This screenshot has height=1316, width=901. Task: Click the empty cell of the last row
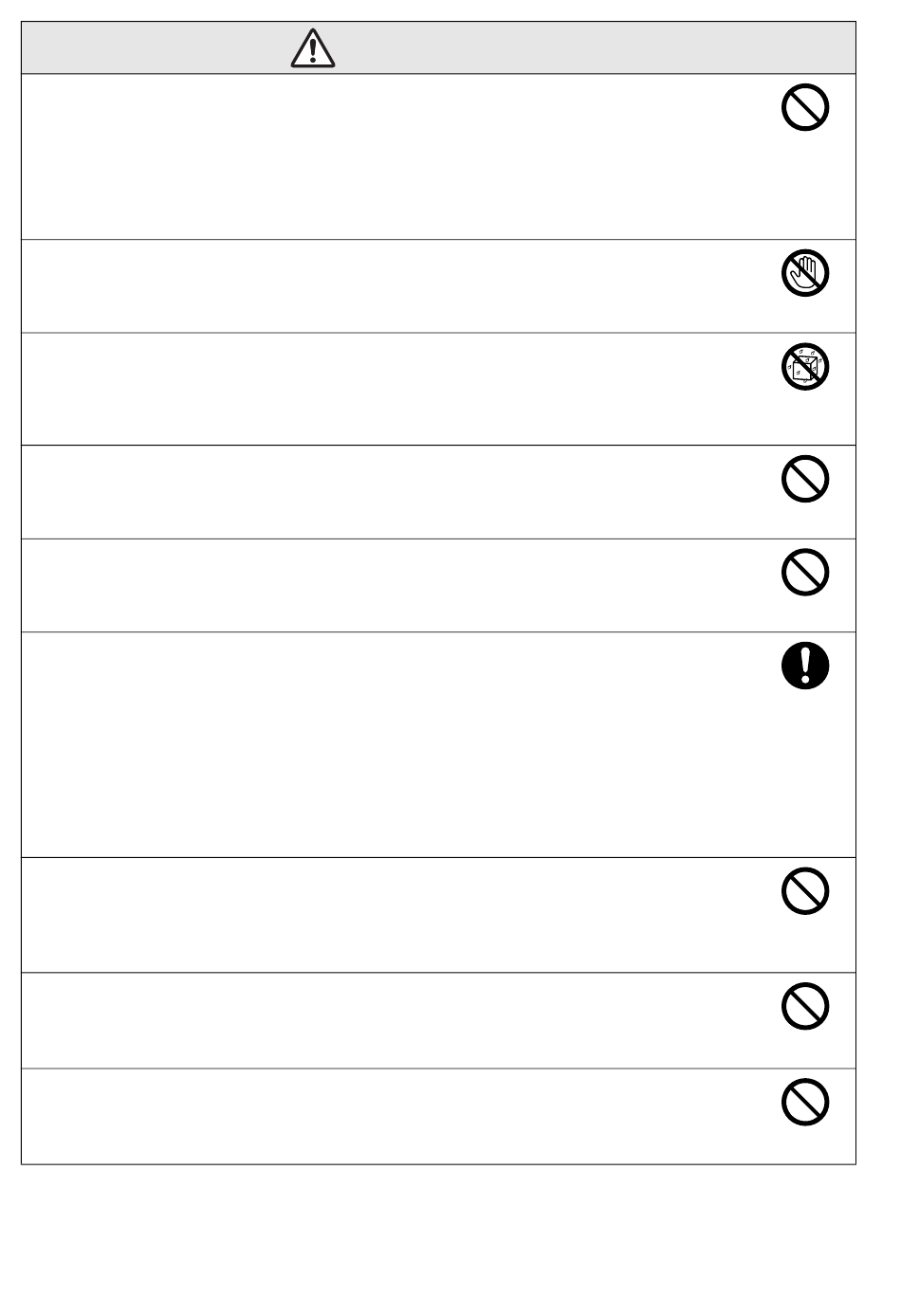tap(398, 1116)
